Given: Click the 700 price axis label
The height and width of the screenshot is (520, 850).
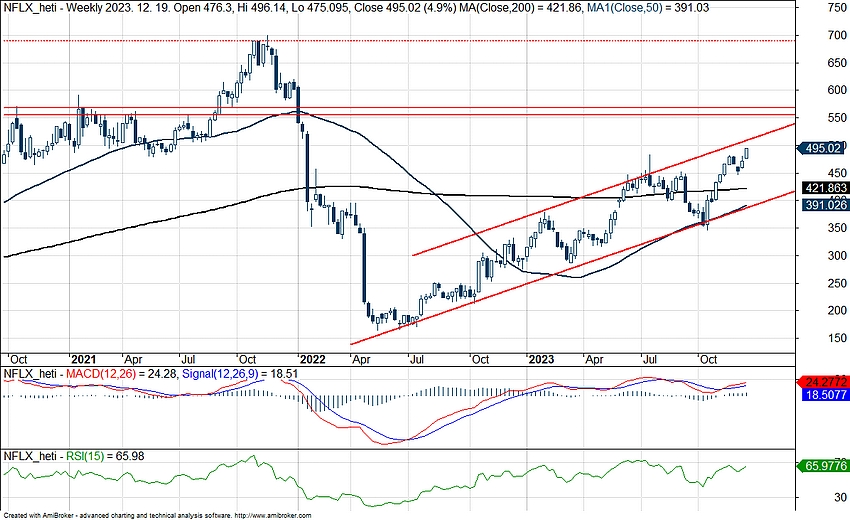Looking at the screenshot, I should point(837,35).
